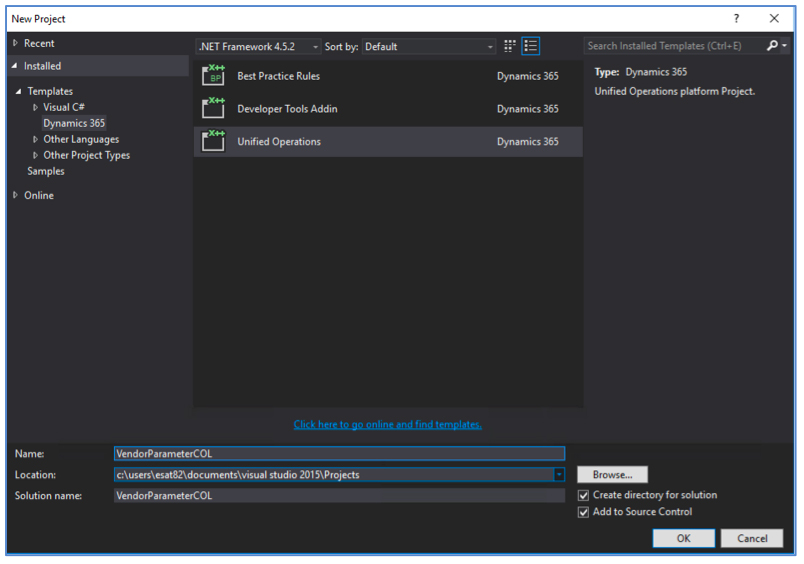Select the Developer Tools Addin template name
804x564 pixels.
pyautogui.click(x=287, y=109)
